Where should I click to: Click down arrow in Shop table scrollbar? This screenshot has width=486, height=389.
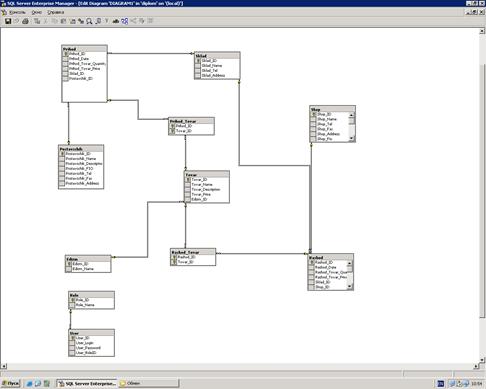351,139
